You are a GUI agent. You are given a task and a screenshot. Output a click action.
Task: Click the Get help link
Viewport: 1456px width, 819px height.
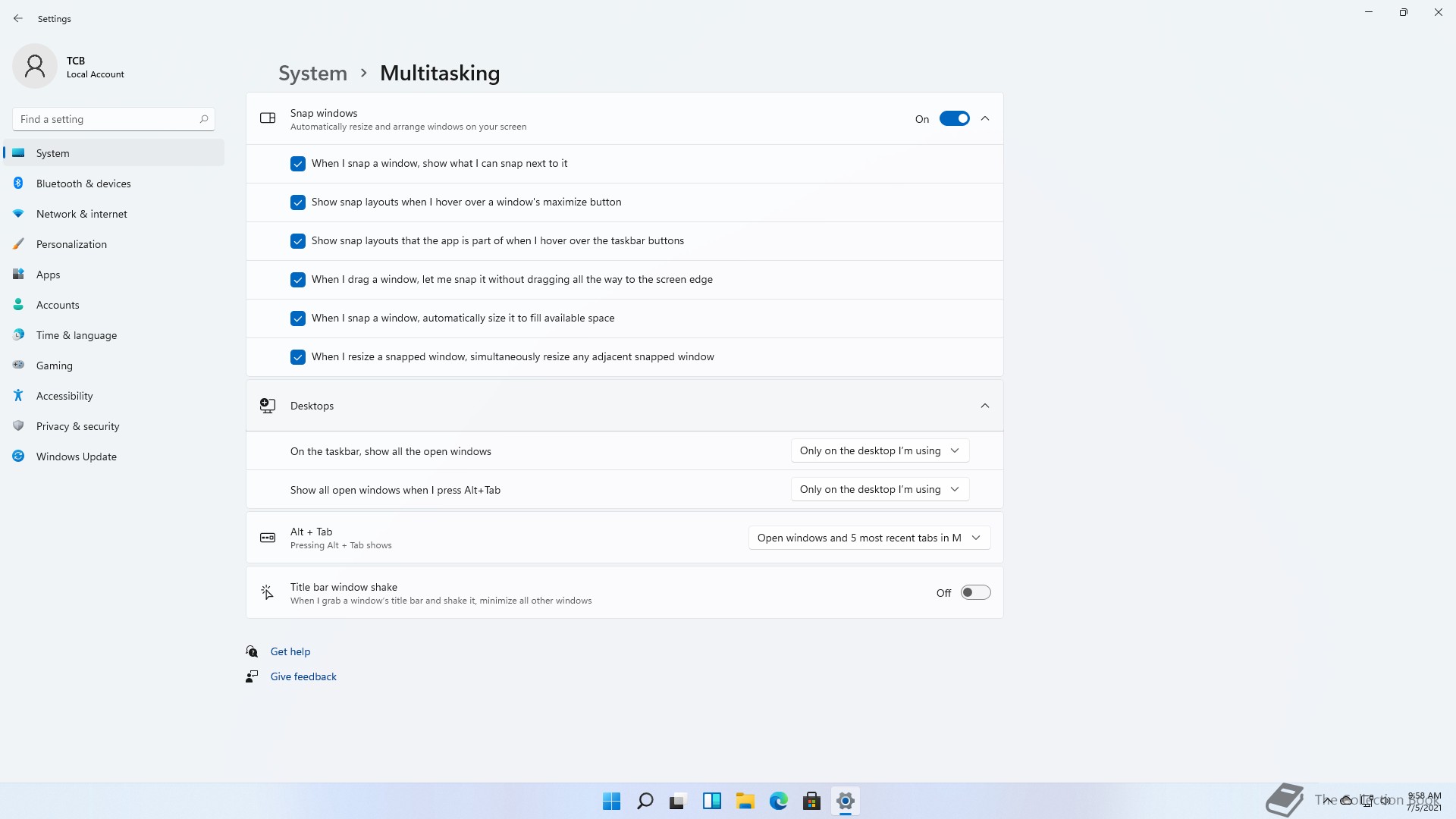[x=290, y=651]
